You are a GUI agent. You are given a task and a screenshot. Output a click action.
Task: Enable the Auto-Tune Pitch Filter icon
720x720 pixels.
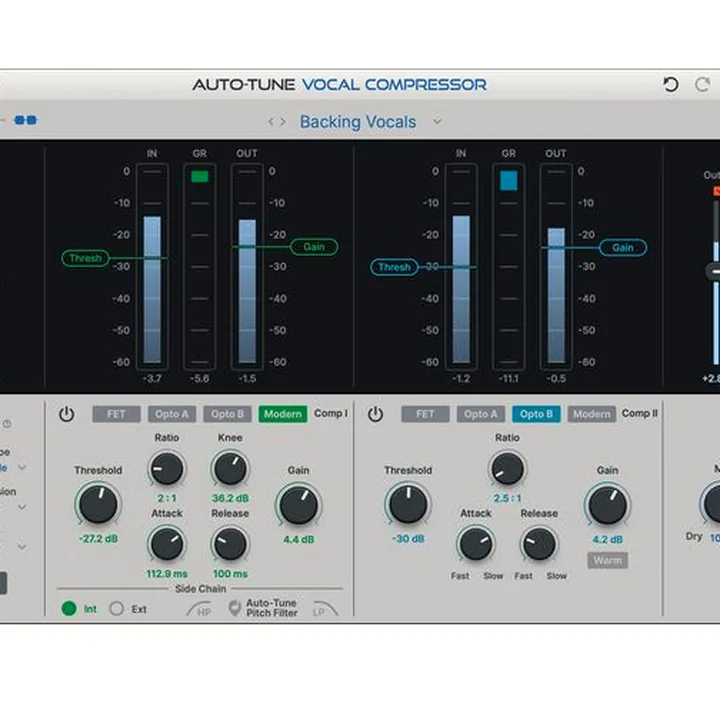click(235, 608)
